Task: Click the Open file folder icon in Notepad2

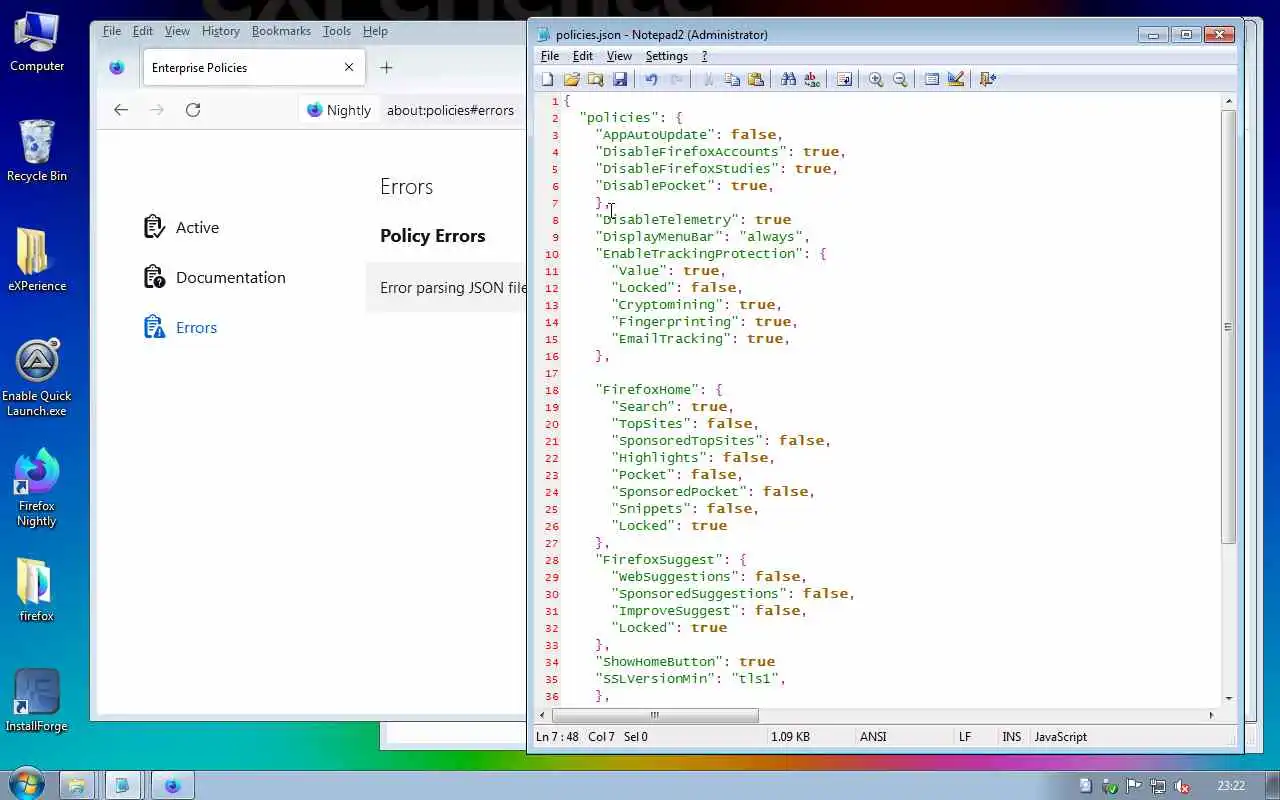Action: [572, 79]
